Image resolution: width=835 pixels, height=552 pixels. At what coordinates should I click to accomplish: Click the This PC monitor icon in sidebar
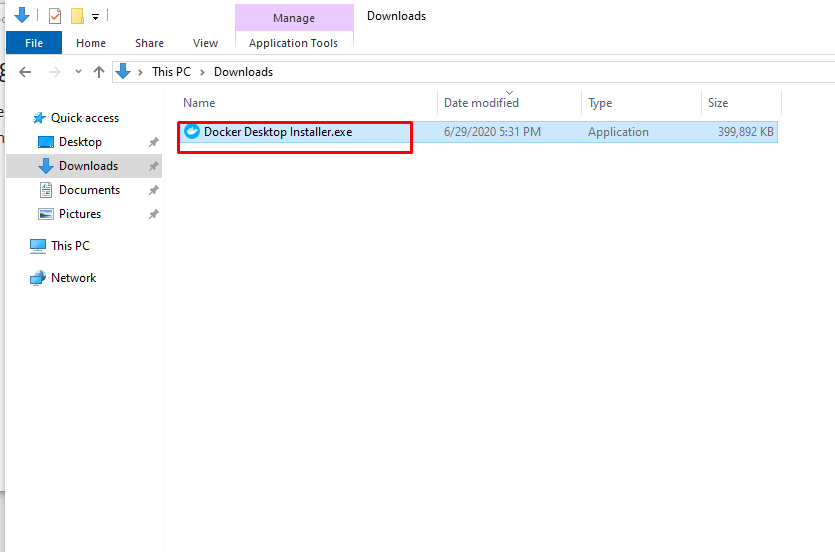38,246
